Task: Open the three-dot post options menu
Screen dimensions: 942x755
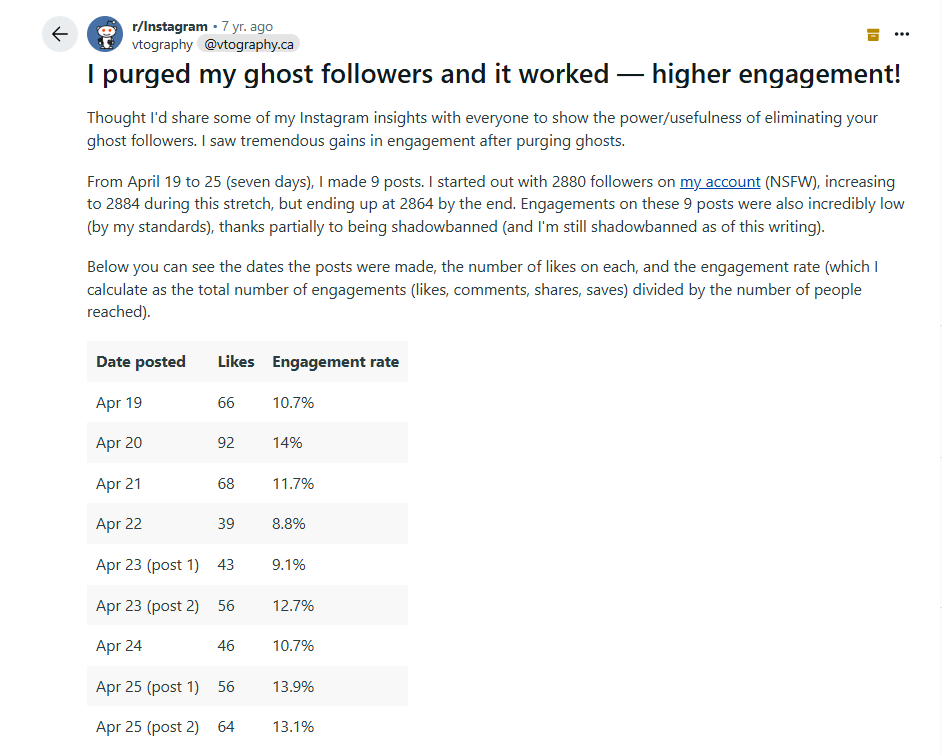Action: 902,34
